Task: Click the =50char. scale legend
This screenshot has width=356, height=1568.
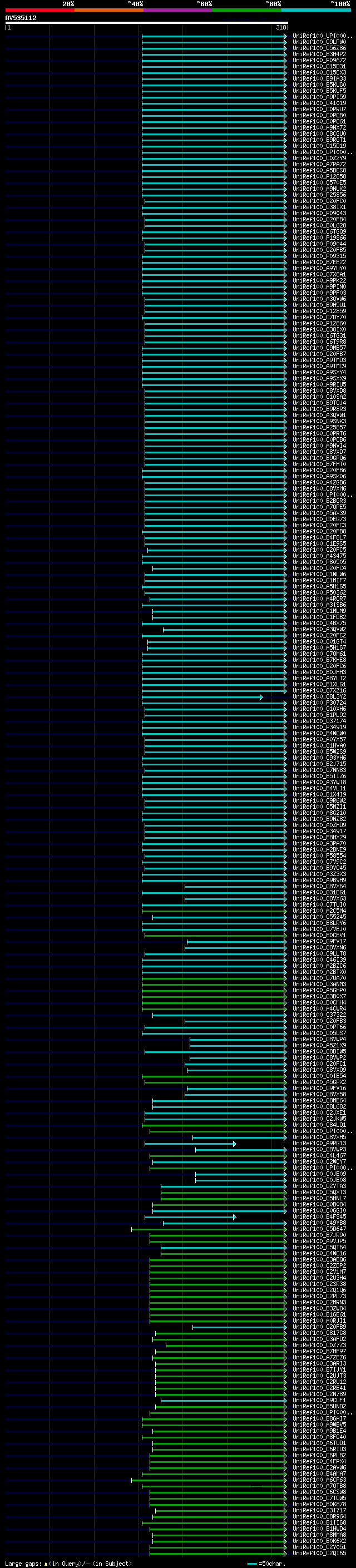Action: point(266,1563)
